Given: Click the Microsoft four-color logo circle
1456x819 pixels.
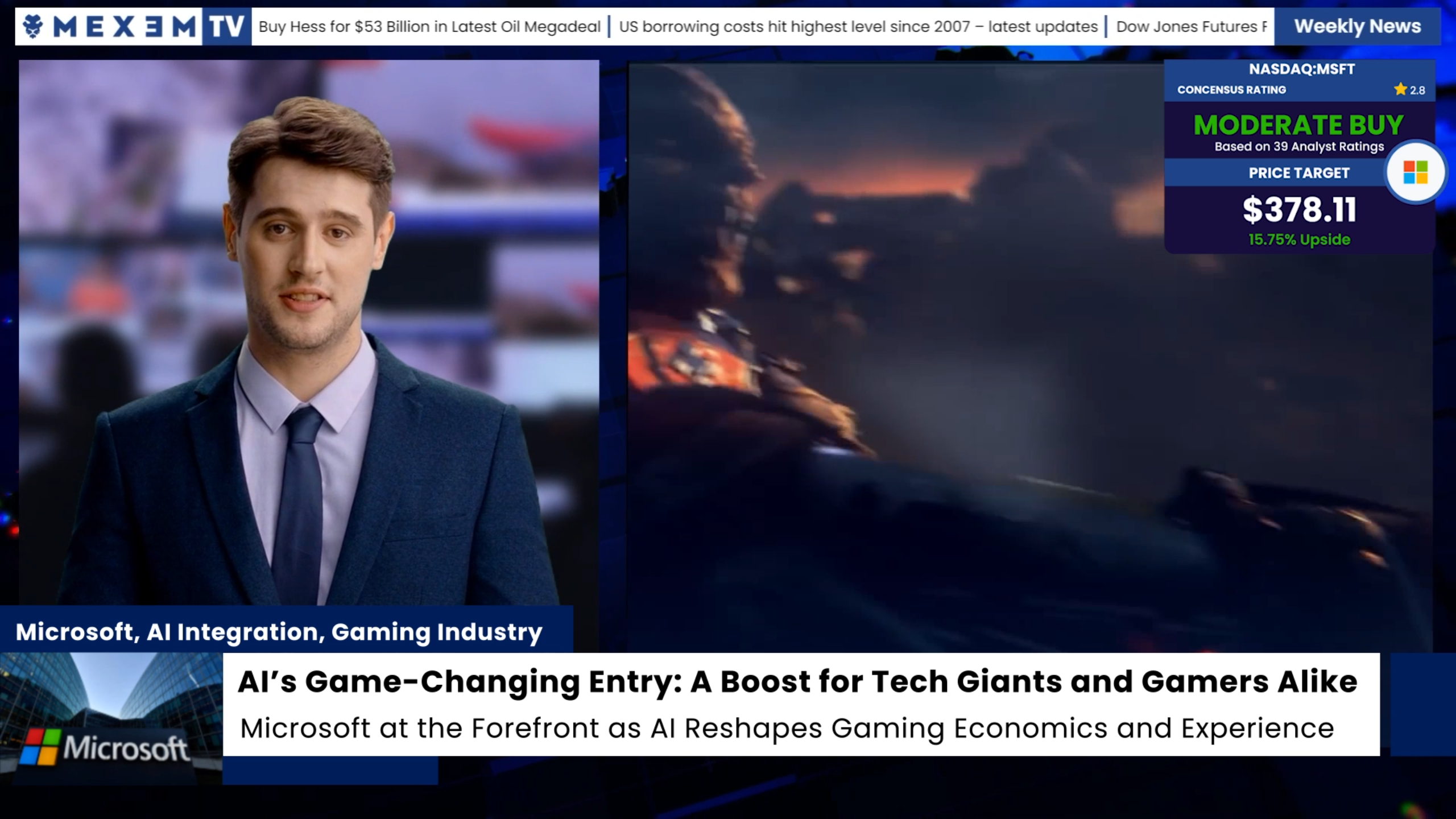Looking at the screenshot, I should [1415, 172].
